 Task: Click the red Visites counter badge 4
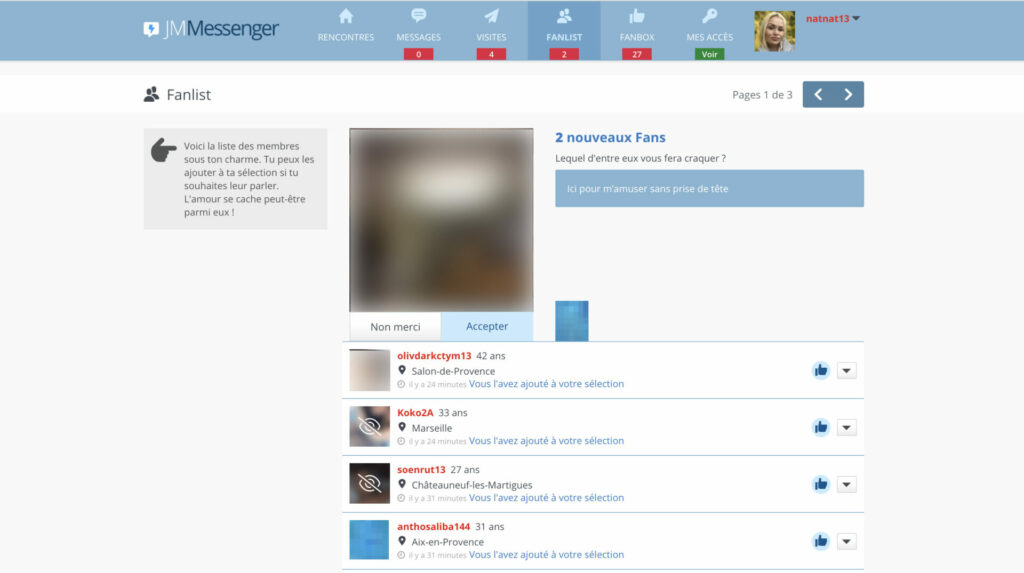[x=491, y=54]
